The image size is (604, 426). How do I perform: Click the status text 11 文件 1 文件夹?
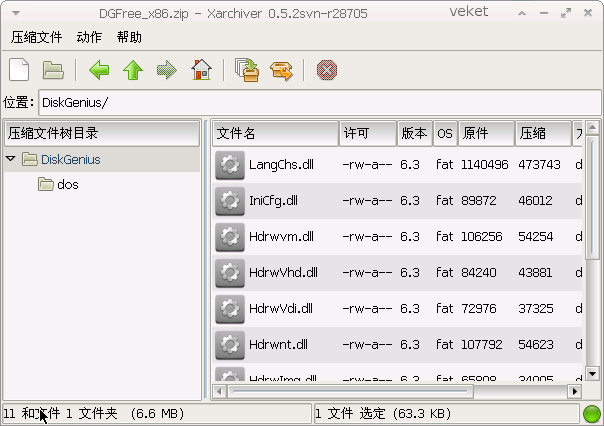pyautogui.click(x=94, y=414)
